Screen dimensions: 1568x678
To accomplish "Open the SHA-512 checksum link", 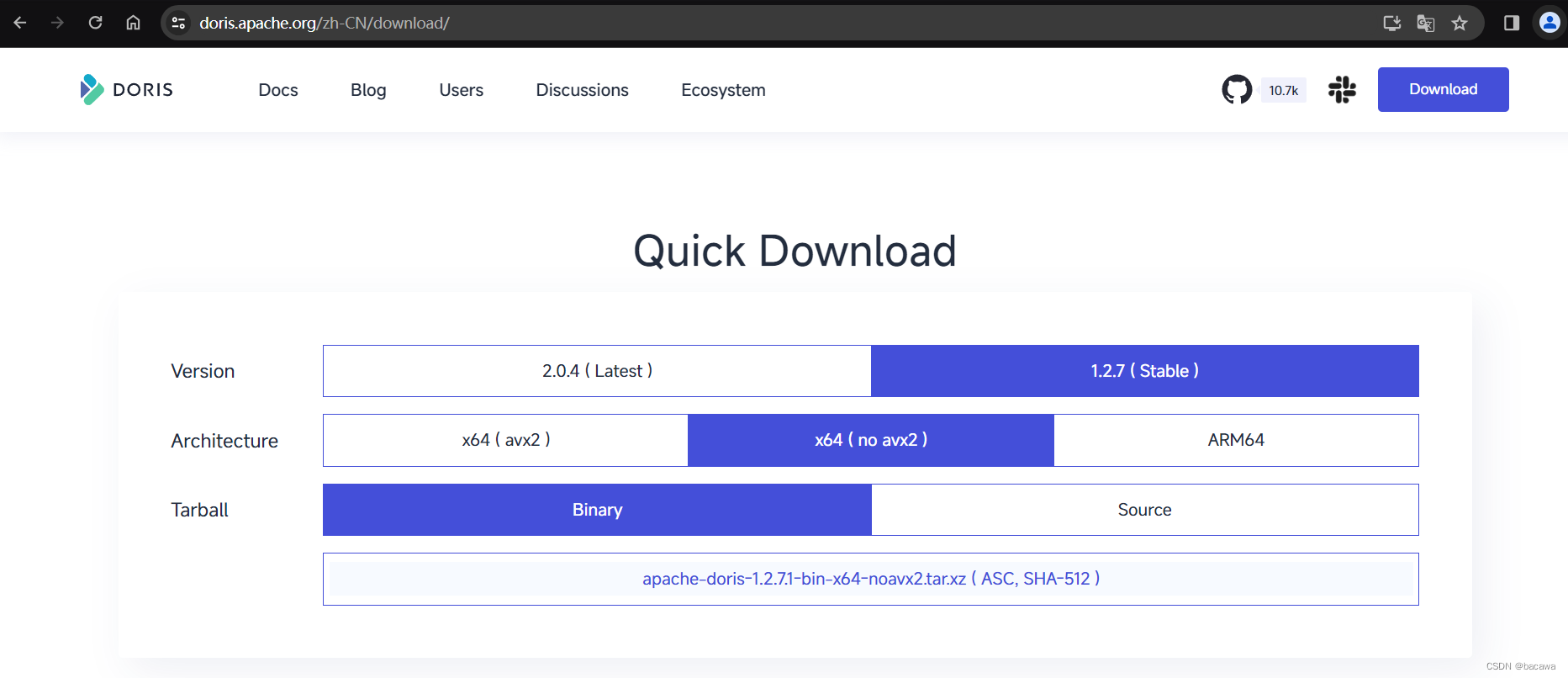I will click(x=1057, y=579).
